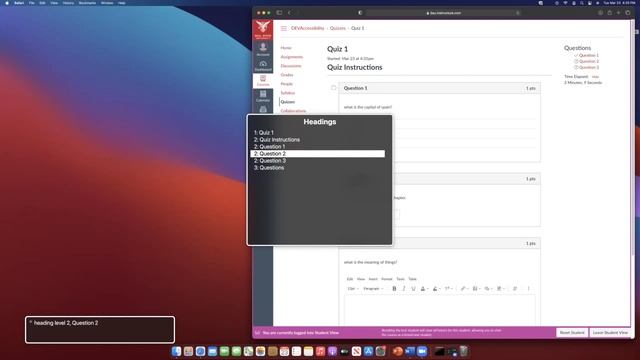
Task: Flag Question 1 with the flag checkbox
Action: 333,88
